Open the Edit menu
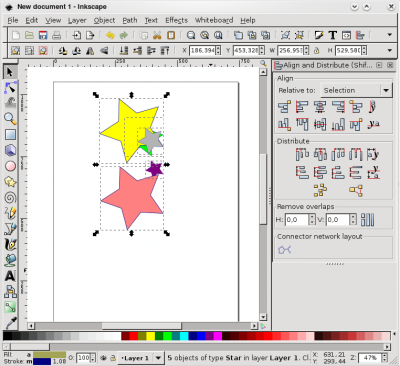The width and height of the screenshot is (400, 366). coord(32,20)
